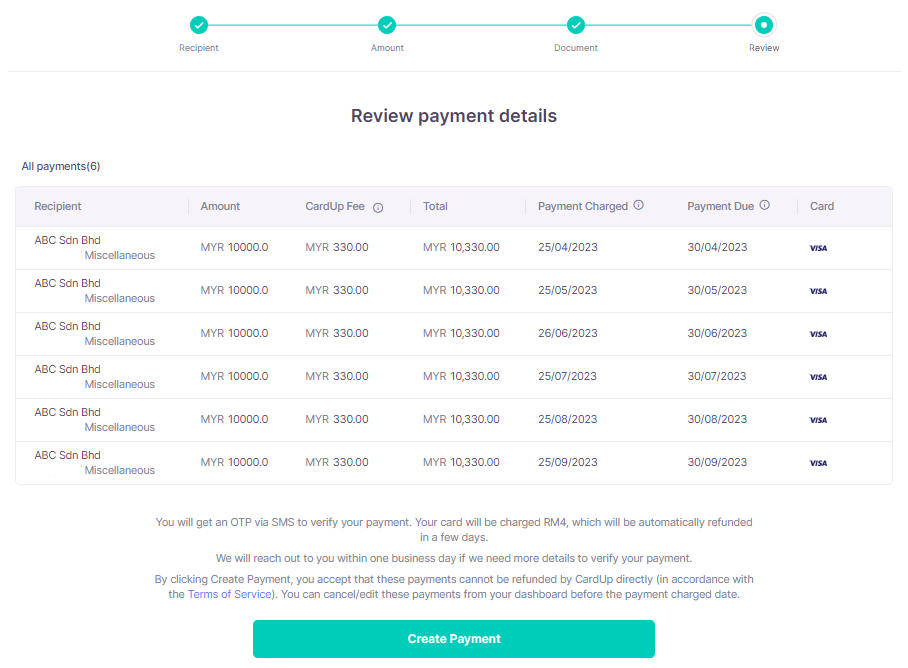Image resolution: width=908 pixels, height=668 pixels.
Task: Open the Recipient step tab
Action: tap(198, 47)
